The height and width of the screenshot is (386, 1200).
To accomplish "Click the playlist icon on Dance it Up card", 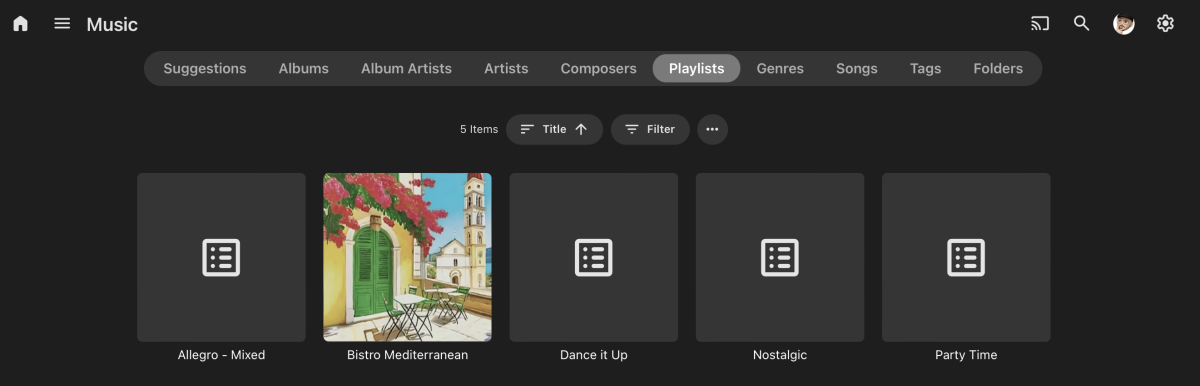I will pos(594,257).
